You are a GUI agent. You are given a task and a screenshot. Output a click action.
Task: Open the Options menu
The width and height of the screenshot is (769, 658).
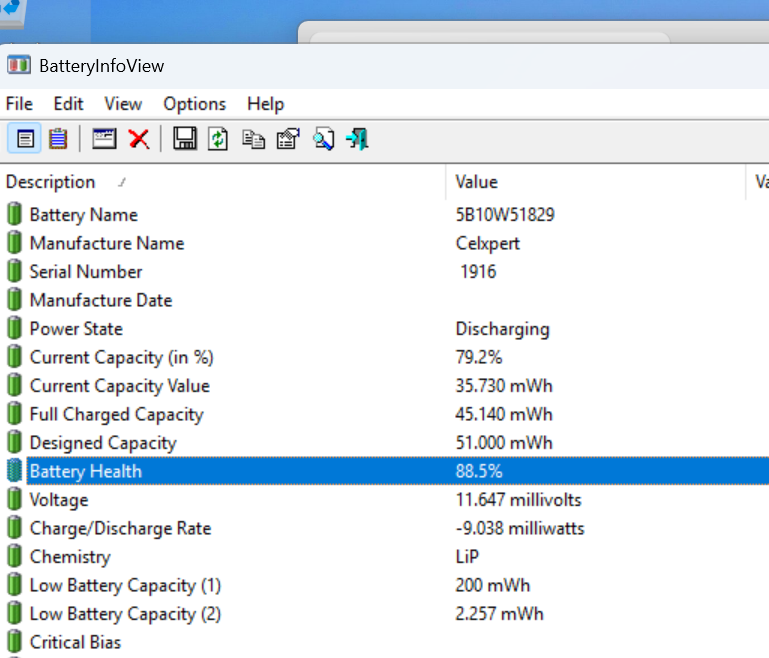(x=195, y=104)
